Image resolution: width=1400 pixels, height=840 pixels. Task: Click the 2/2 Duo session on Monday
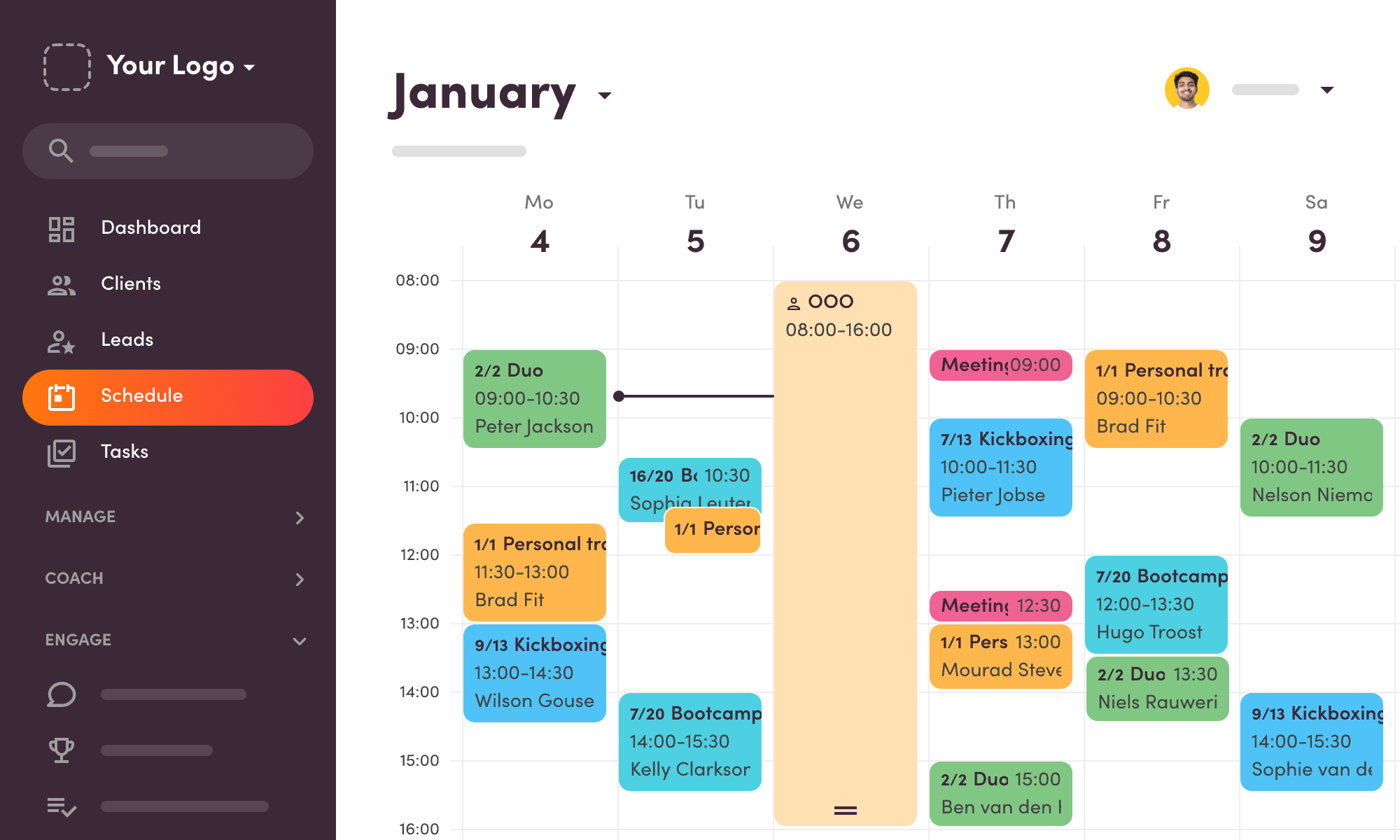536,397
